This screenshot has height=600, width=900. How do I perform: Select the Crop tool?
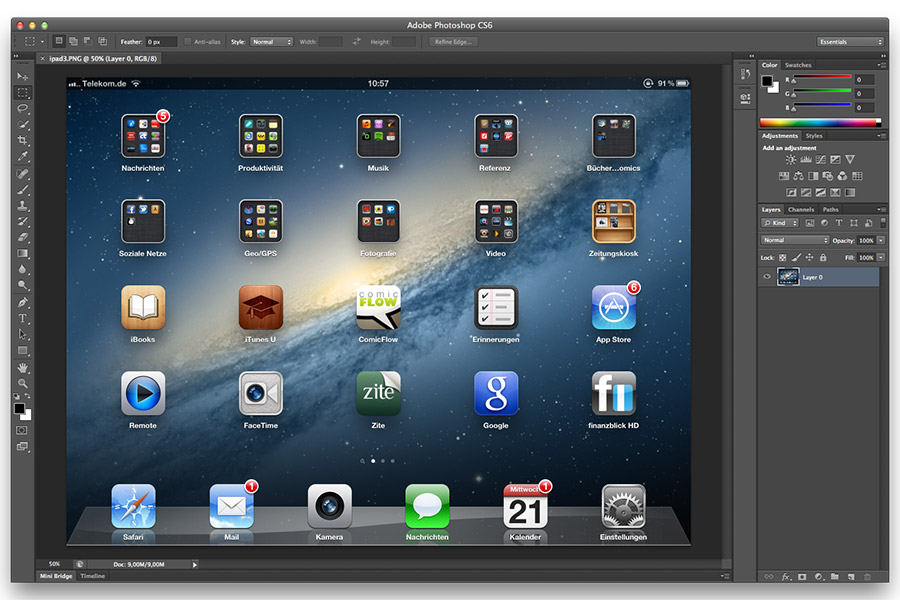tap(22, 140)
